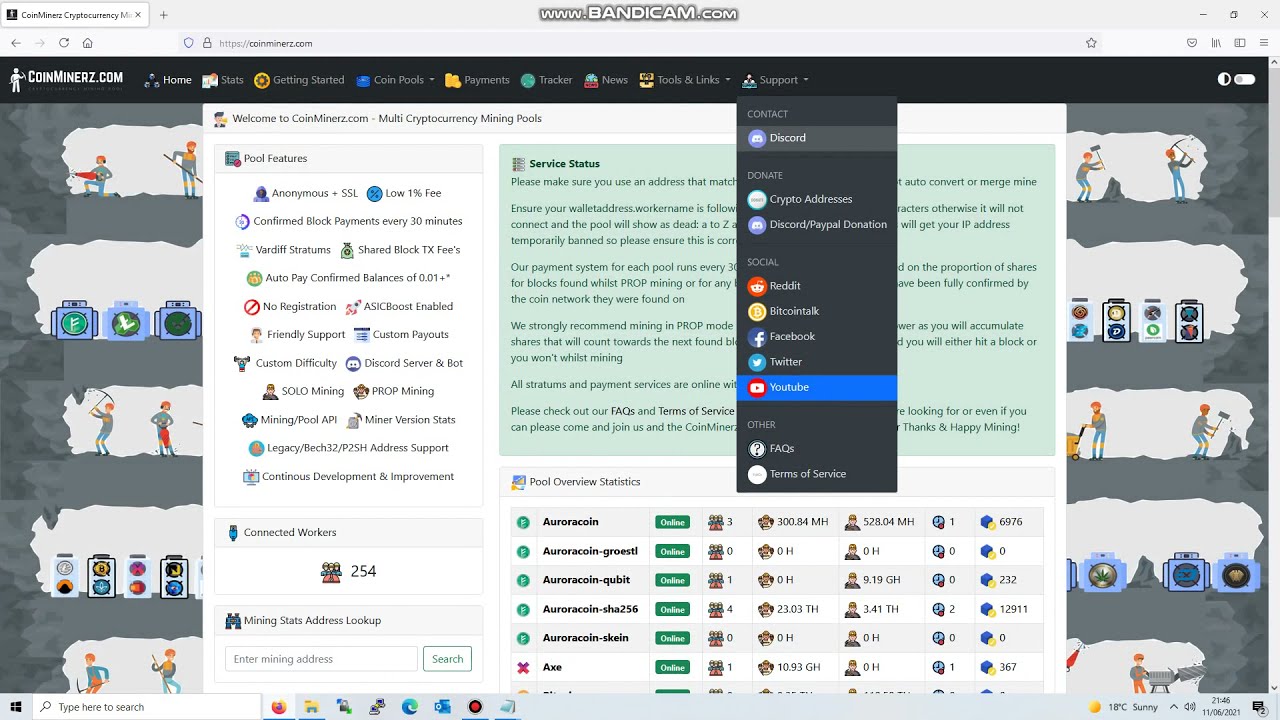Open the Firefox hamburger menu
Screen dimensions: 1280x720
coord(1264,43)
